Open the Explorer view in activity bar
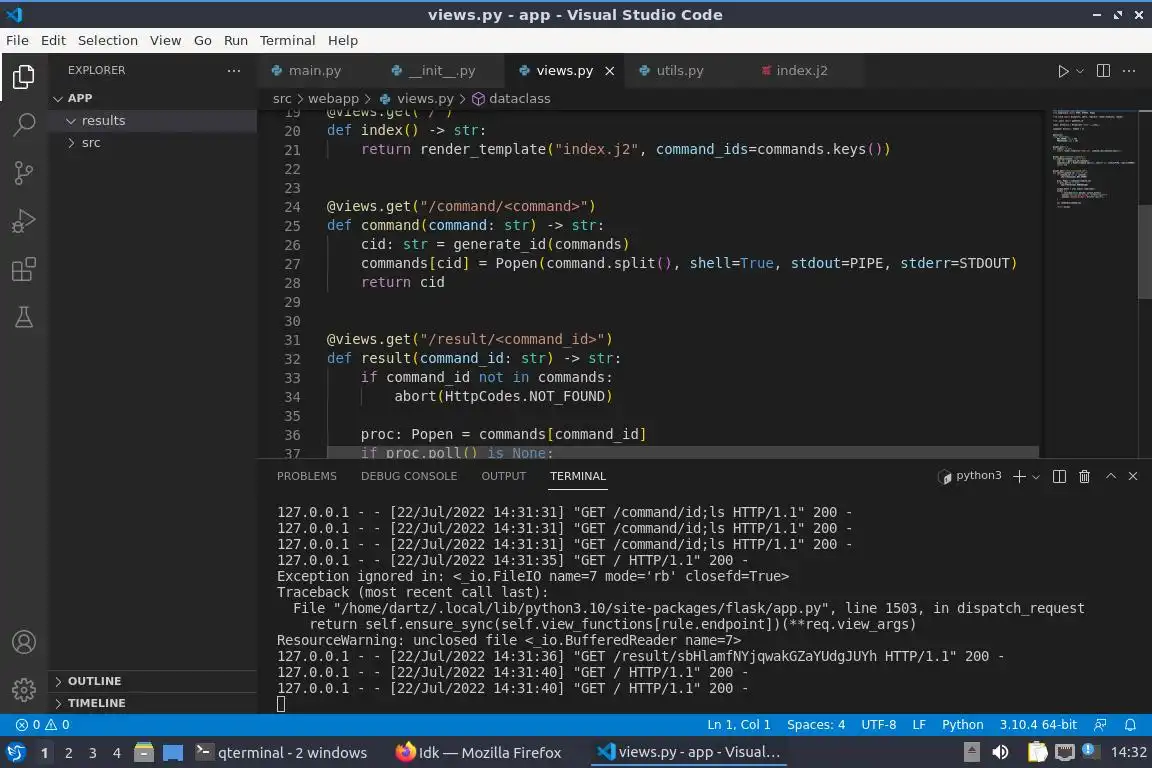Screen dimensions: 1152x768 (24, 76)
